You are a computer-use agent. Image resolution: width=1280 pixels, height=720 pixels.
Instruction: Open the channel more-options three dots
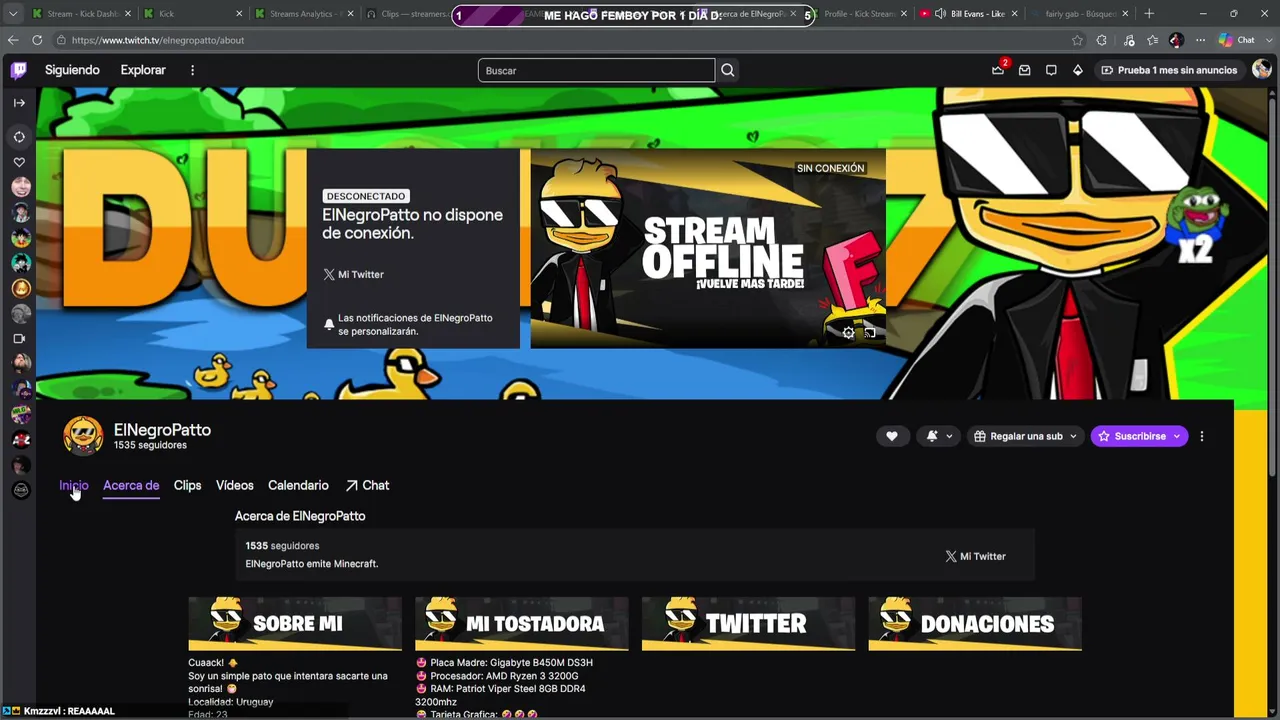point(1202,436)
